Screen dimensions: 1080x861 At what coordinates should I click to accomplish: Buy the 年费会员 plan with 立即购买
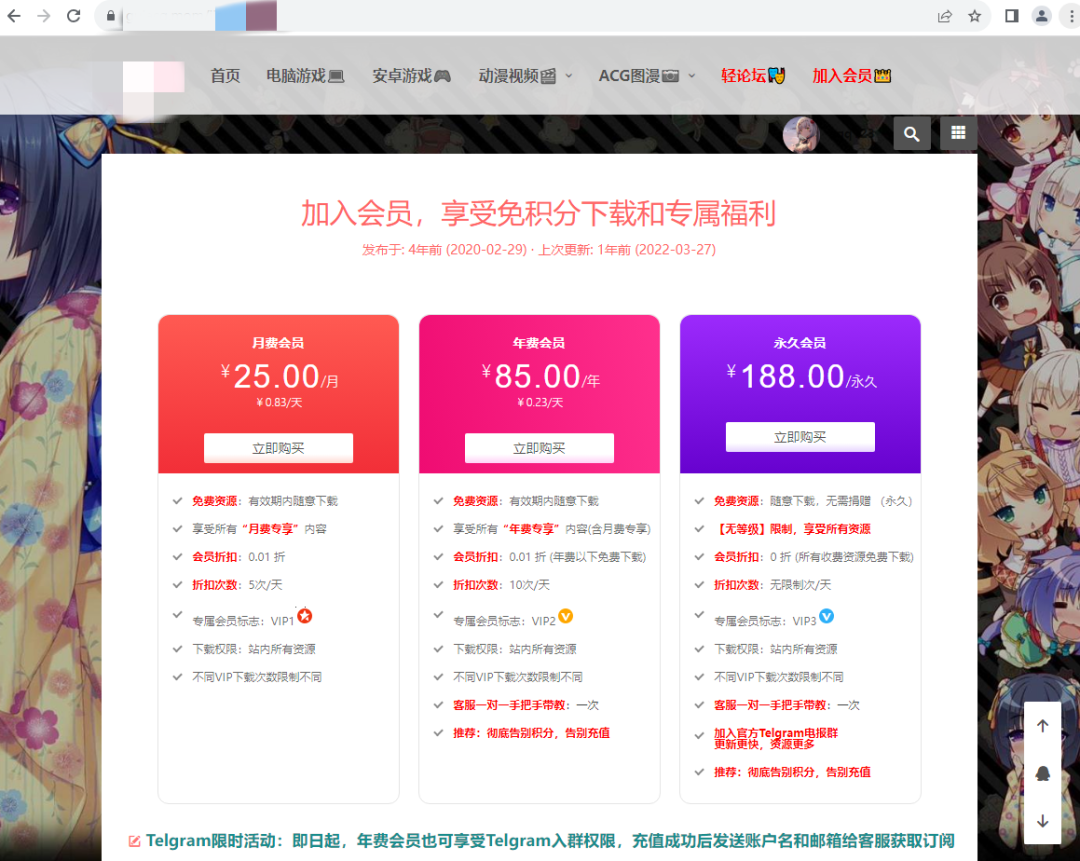point(539,448)
